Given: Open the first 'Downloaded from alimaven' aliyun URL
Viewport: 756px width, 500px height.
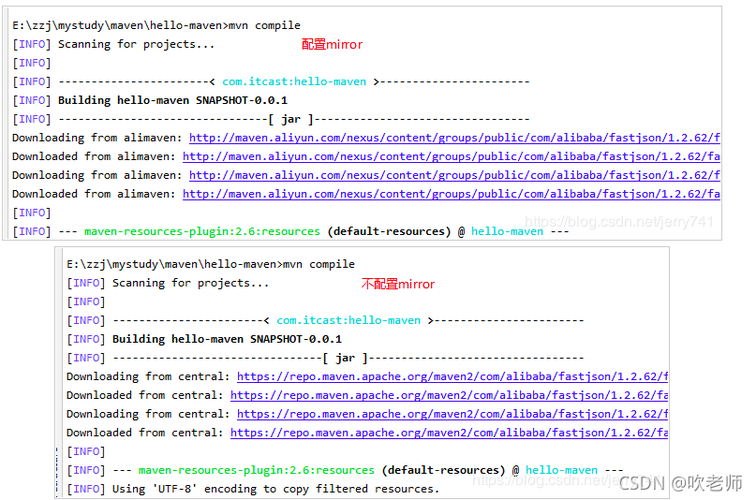Looking at the screenshot, I should (x=451, y=157).
